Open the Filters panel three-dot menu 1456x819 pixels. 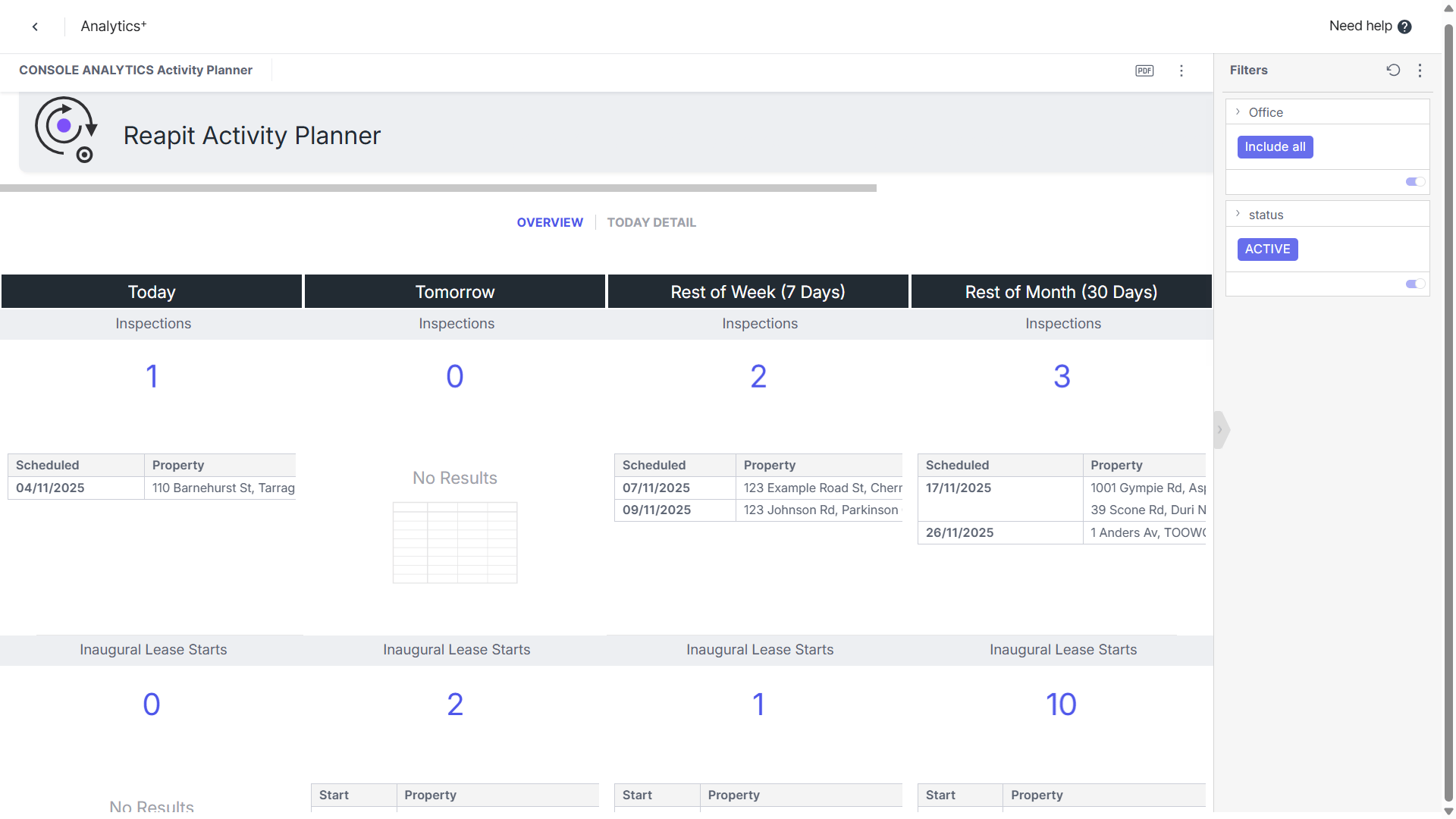1420,70
